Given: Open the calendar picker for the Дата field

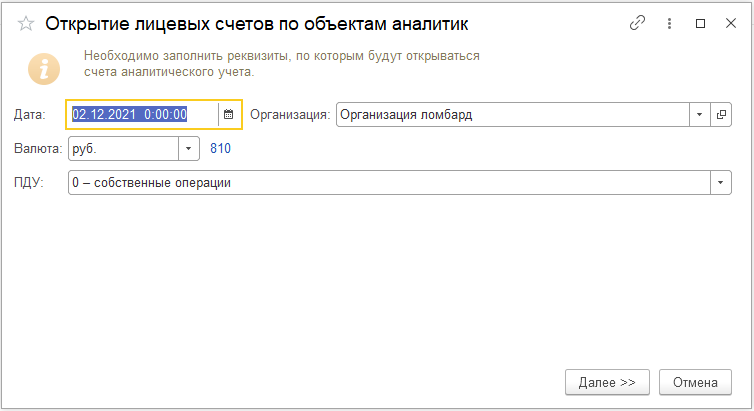Looking at the screenshot, I should pyautogui.click(x=229, y=114).
